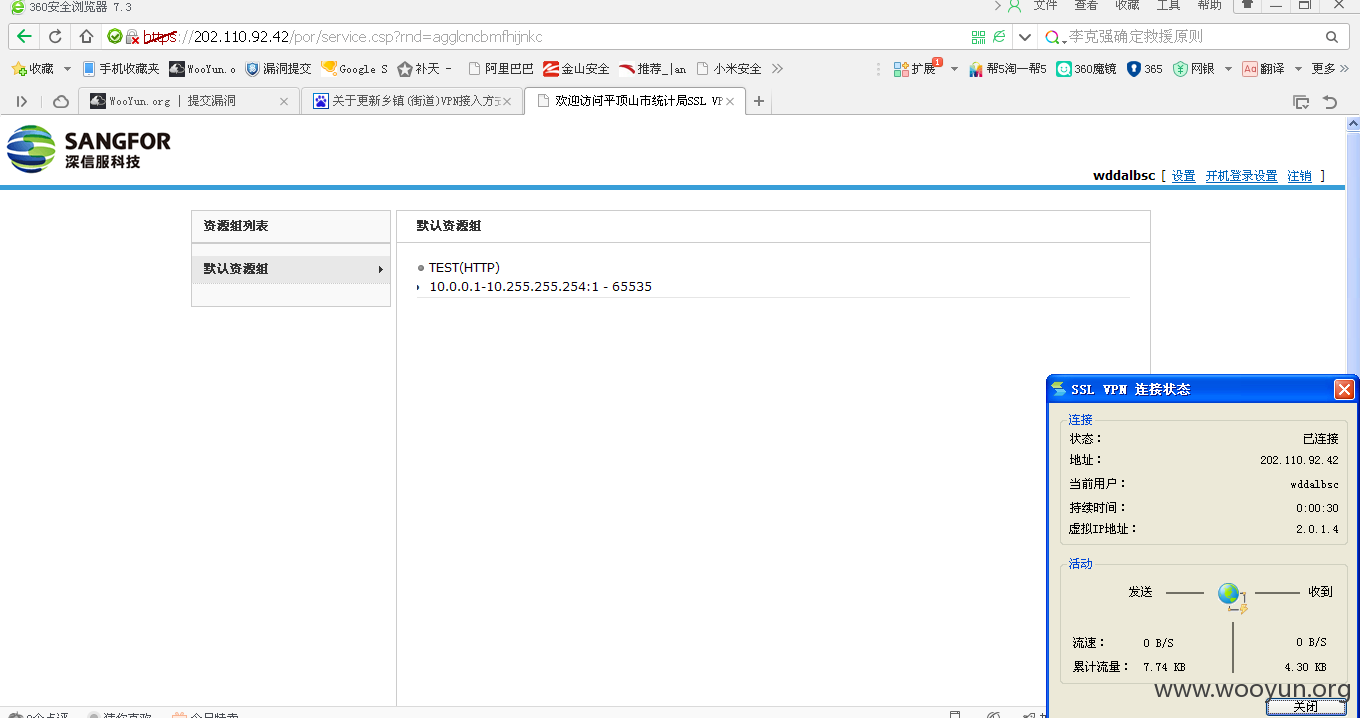Image resolution: width=1360 pixels, height=718 pixels.
Task: Click the 关闭 button in VPN dialog
Action: coord(1305,707)
